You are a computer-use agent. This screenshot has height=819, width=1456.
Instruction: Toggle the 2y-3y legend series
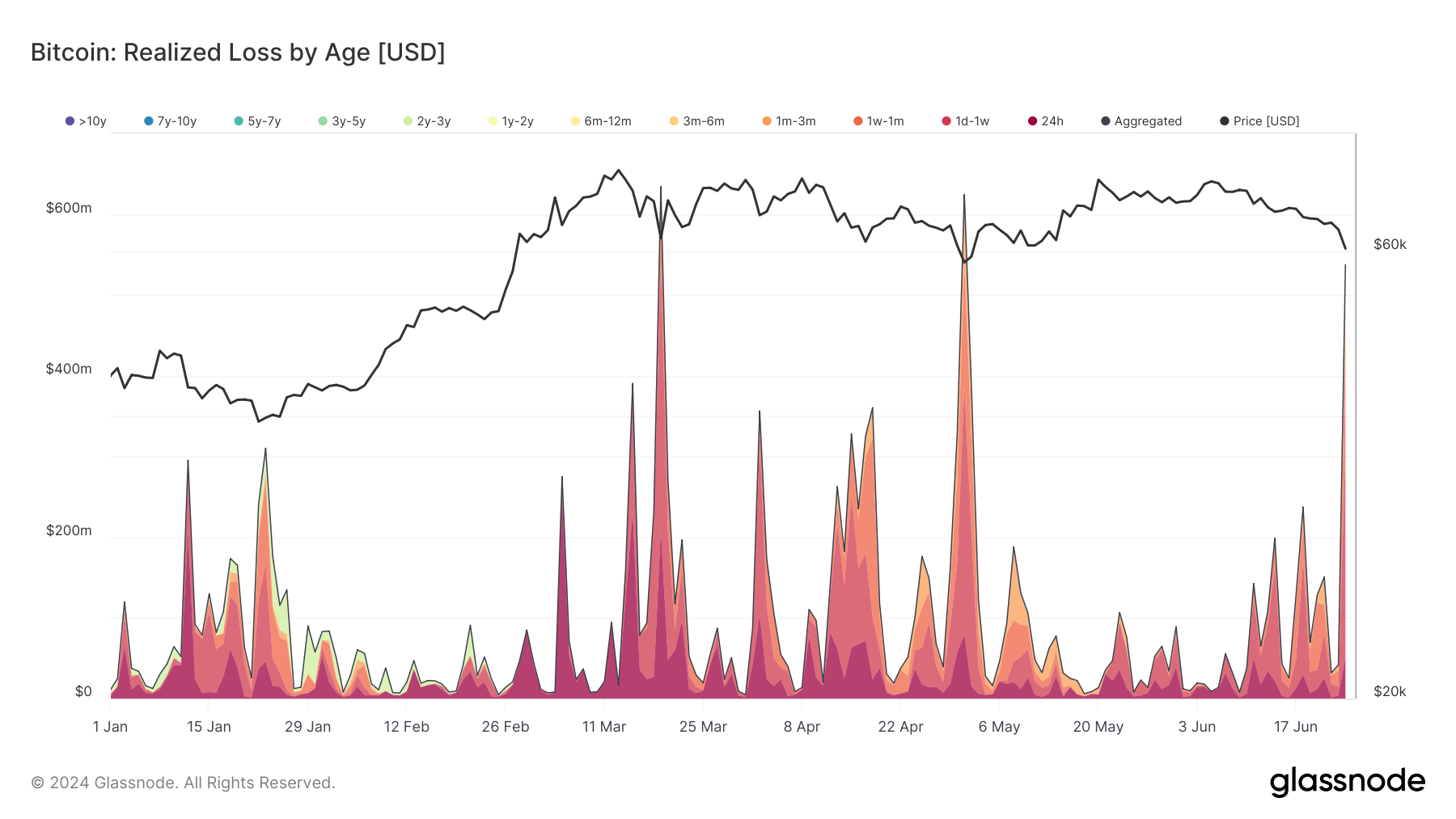pyautogui.click(x=426, y=121)
